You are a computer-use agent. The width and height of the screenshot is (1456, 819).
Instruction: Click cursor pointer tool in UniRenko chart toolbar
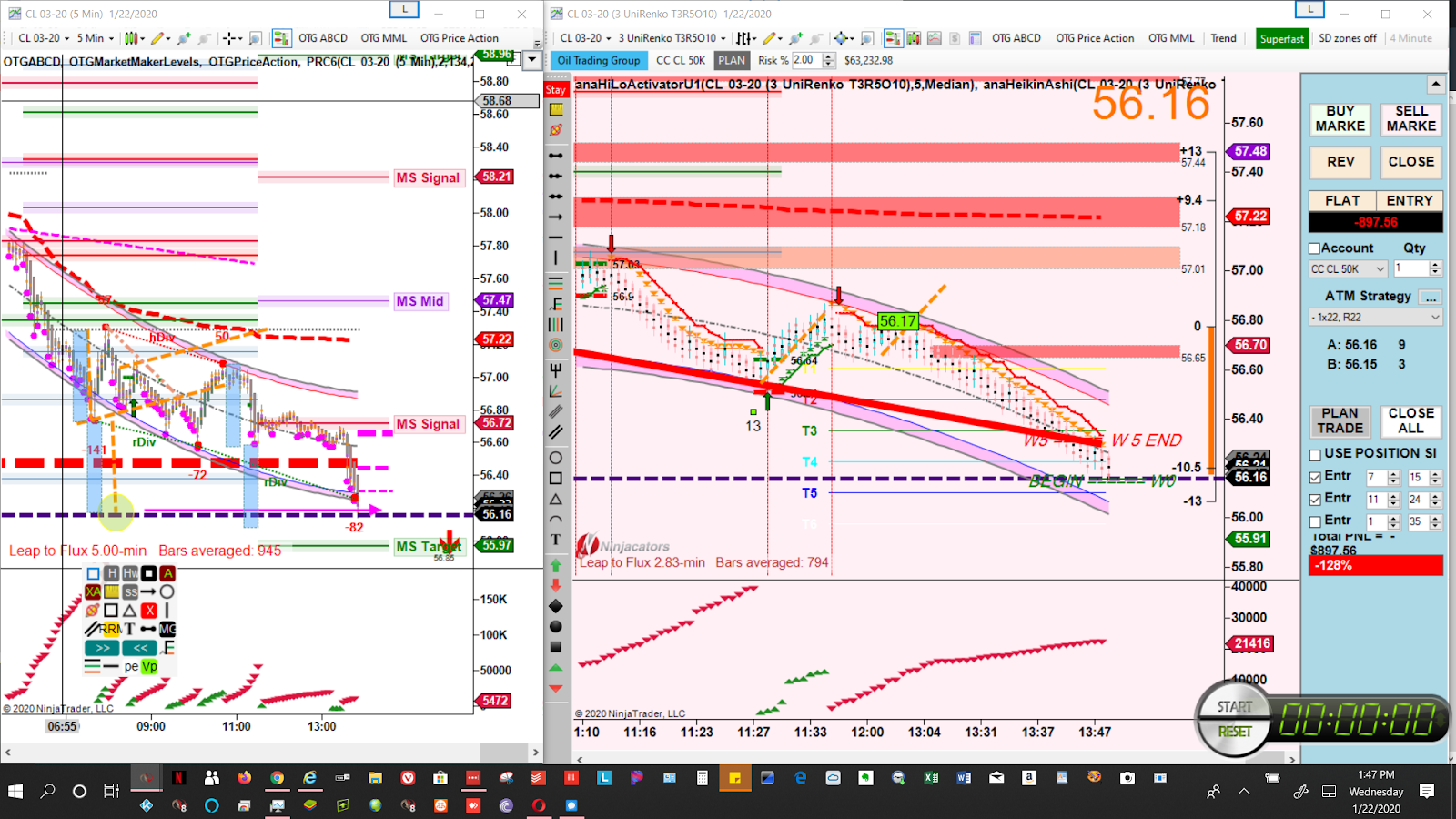point(844,38)
